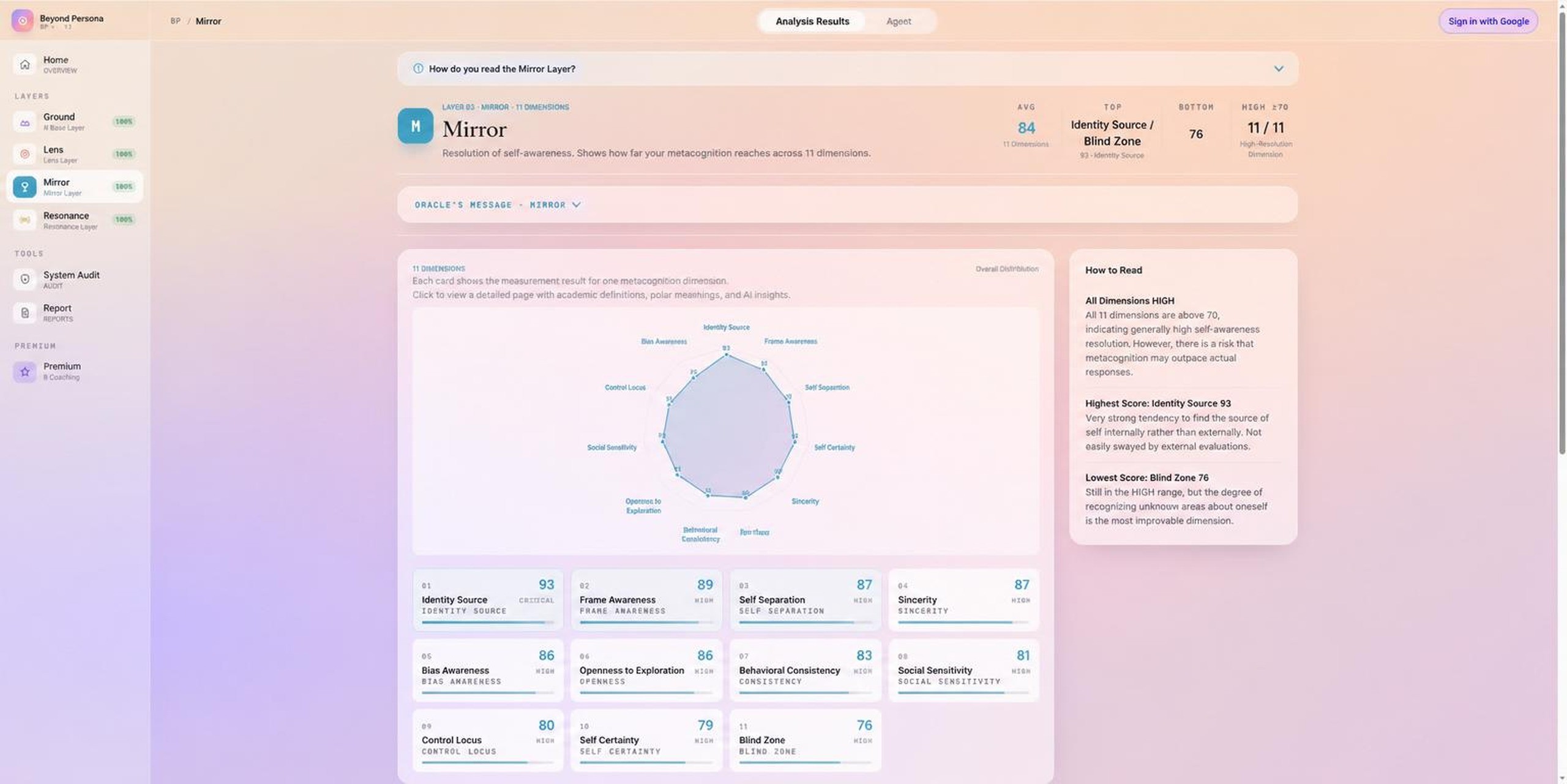Image resolution: width=1567 pixels, height=784 pixels.
Task: Select the Analysis Results tab
Action: 812,21
